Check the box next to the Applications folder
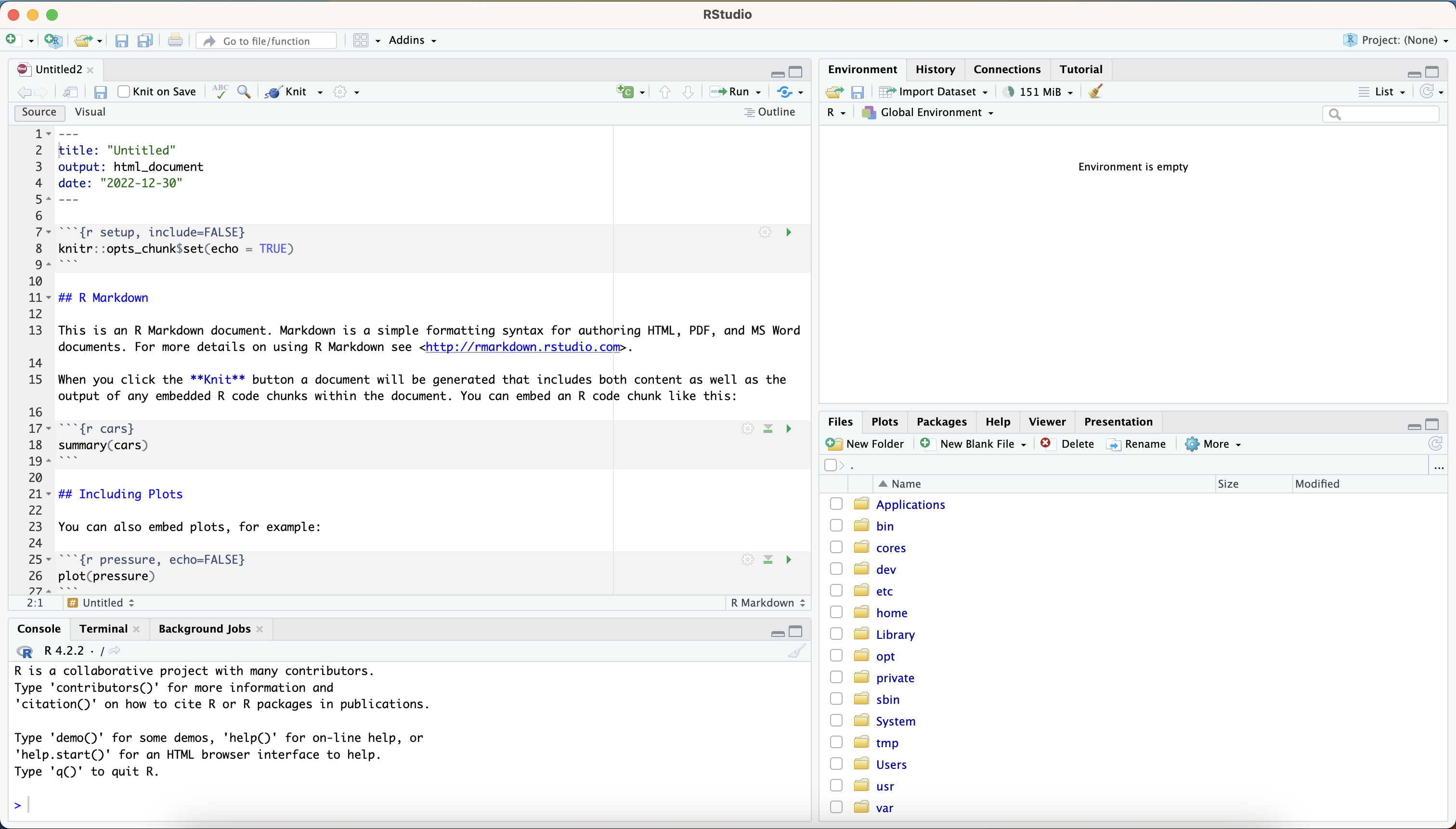Image resolution: width=1456 pixels, height=829 pixels. [x=836, y=504]
